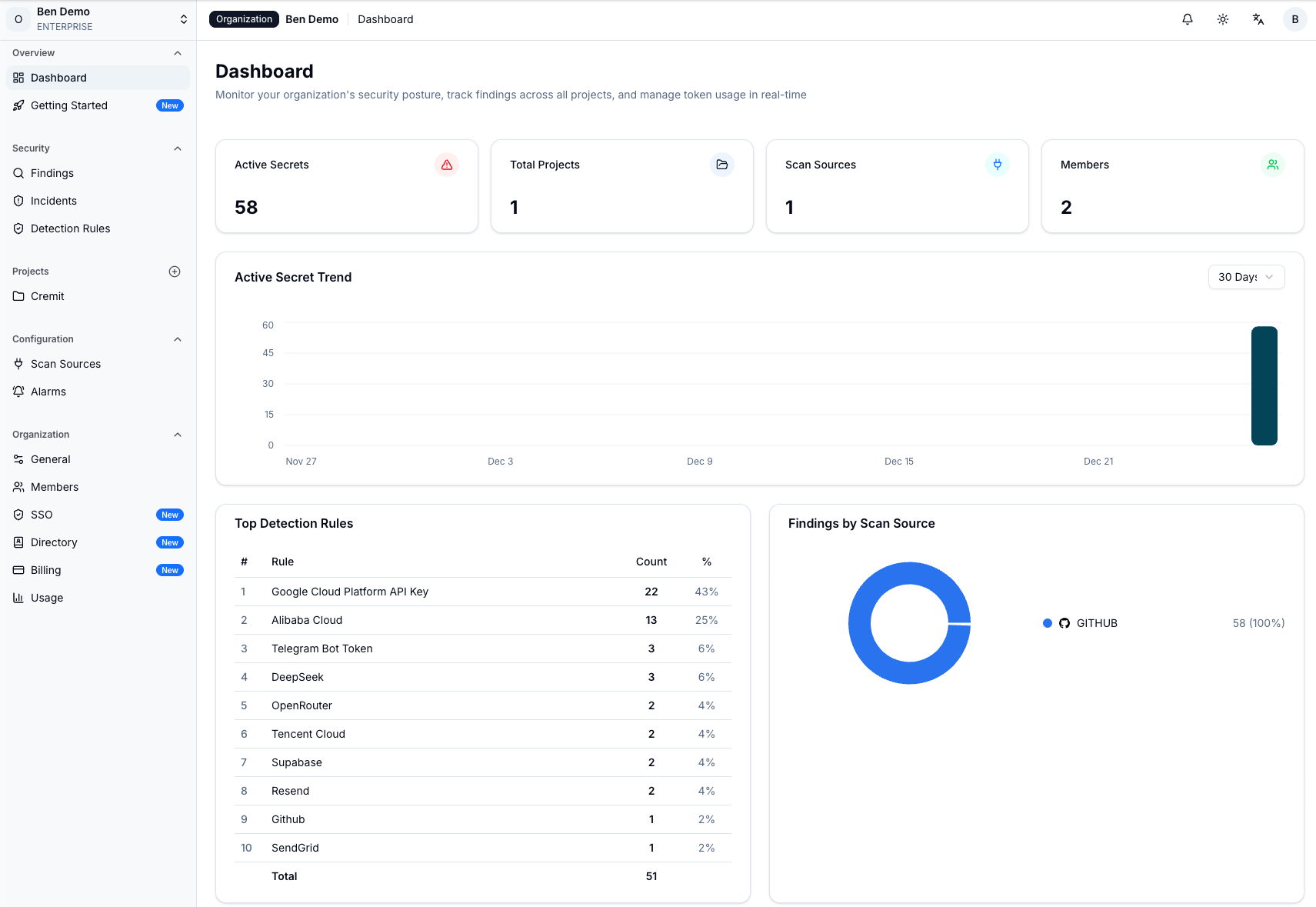Click the Telegram Bot Token row

[483, 649]
